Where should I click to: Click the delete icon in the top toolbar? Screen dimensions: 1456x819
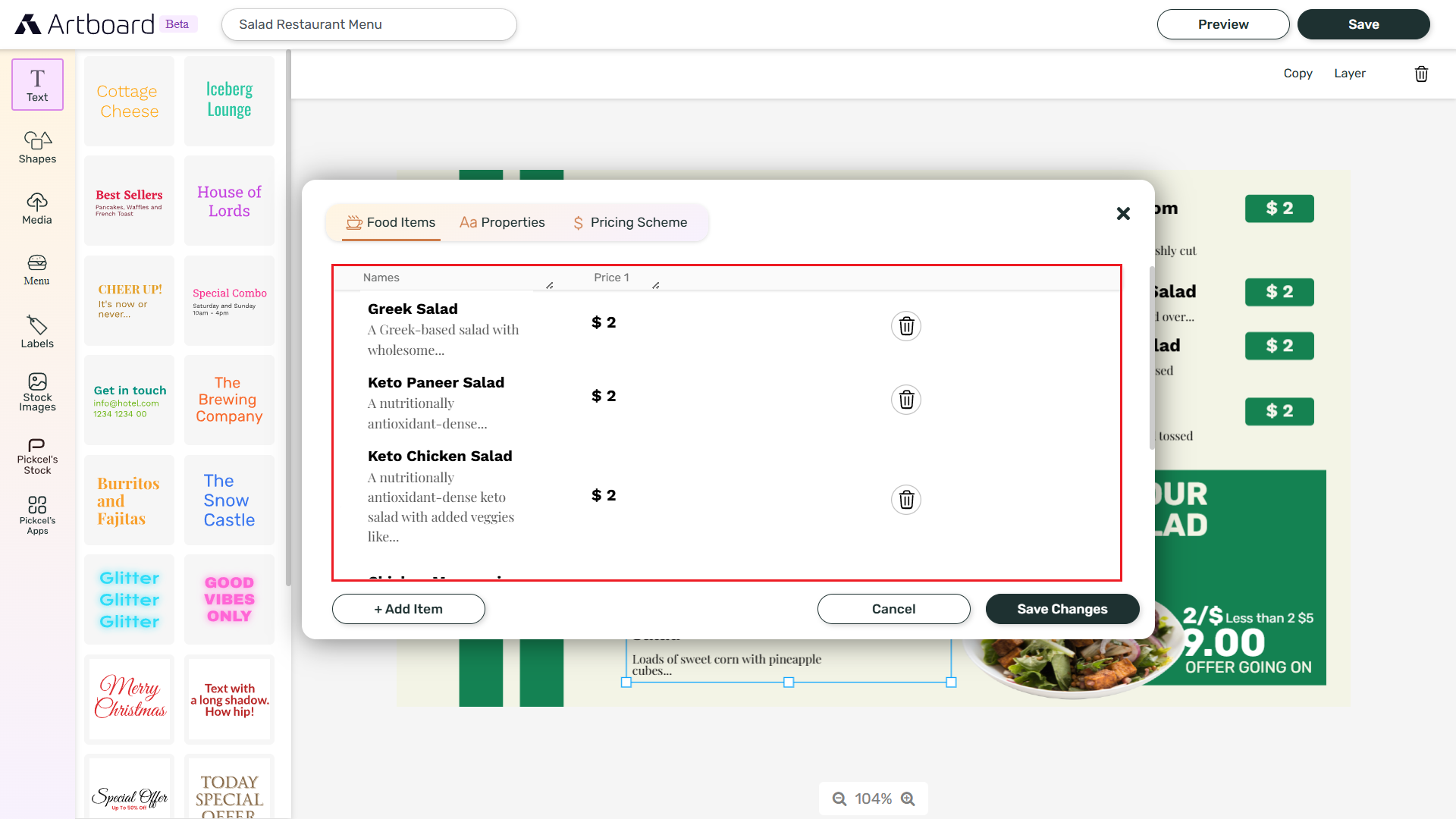click(1421, 74)
